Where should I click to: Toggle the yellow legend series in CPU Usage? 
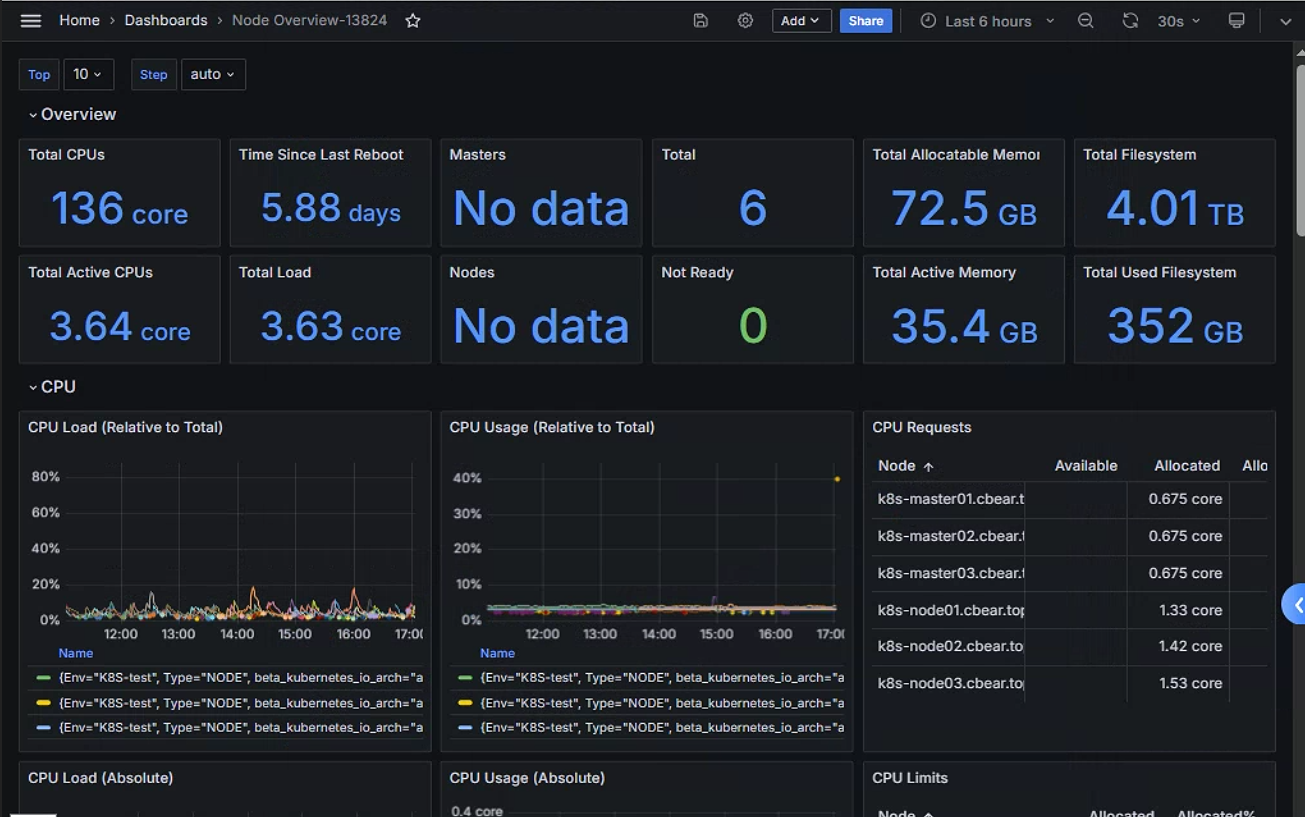point(465,703)
